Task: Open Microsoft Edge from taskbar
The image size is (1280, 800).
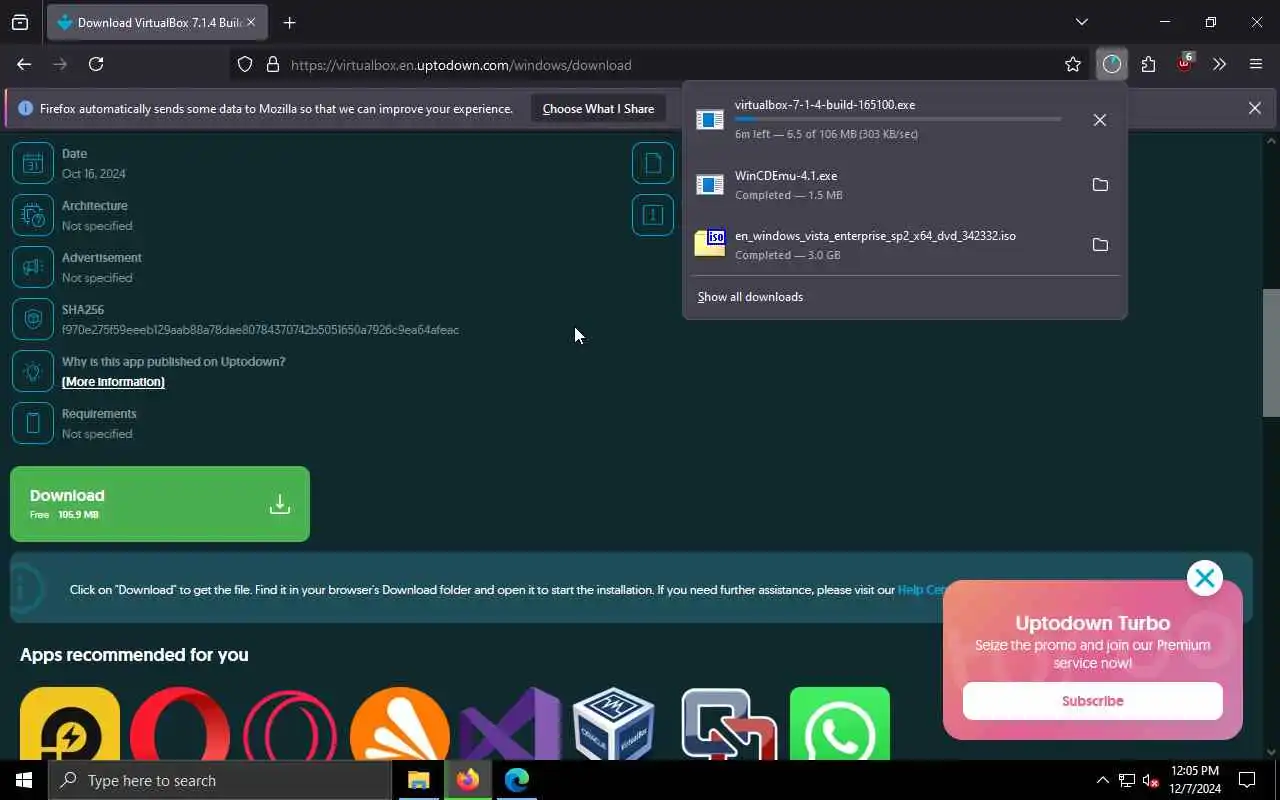Action: pos(517,780)
